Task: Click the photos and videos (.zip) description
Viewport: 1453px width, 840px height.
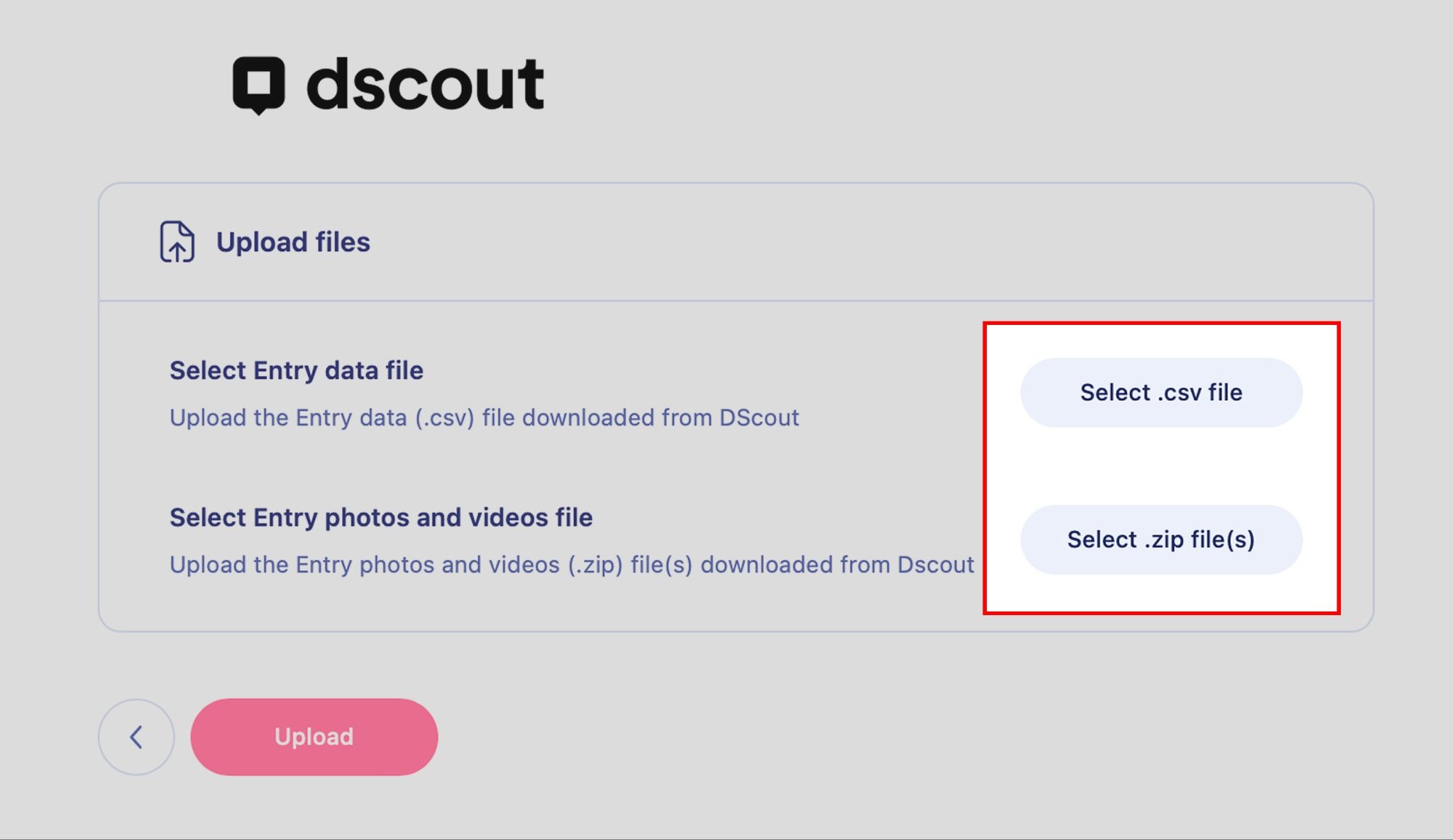Action: pyautogui.click(x=571, y=565)
